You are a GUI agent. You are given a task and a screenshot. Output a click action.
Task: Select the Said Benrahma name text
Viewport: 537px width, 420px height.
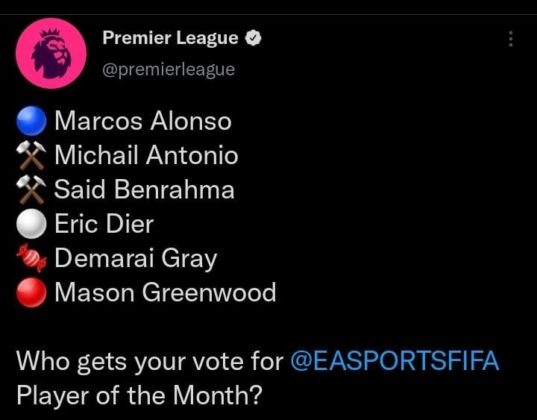point(144,189)
